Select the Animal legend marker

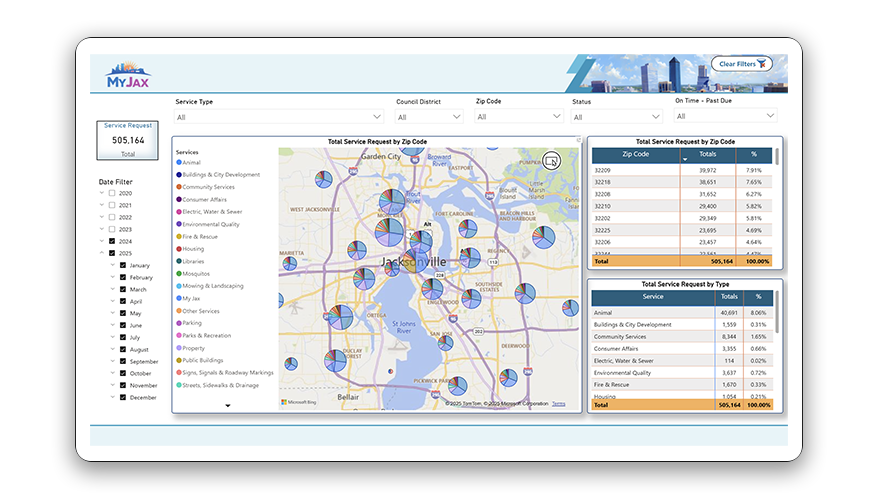tap(179, 162)
